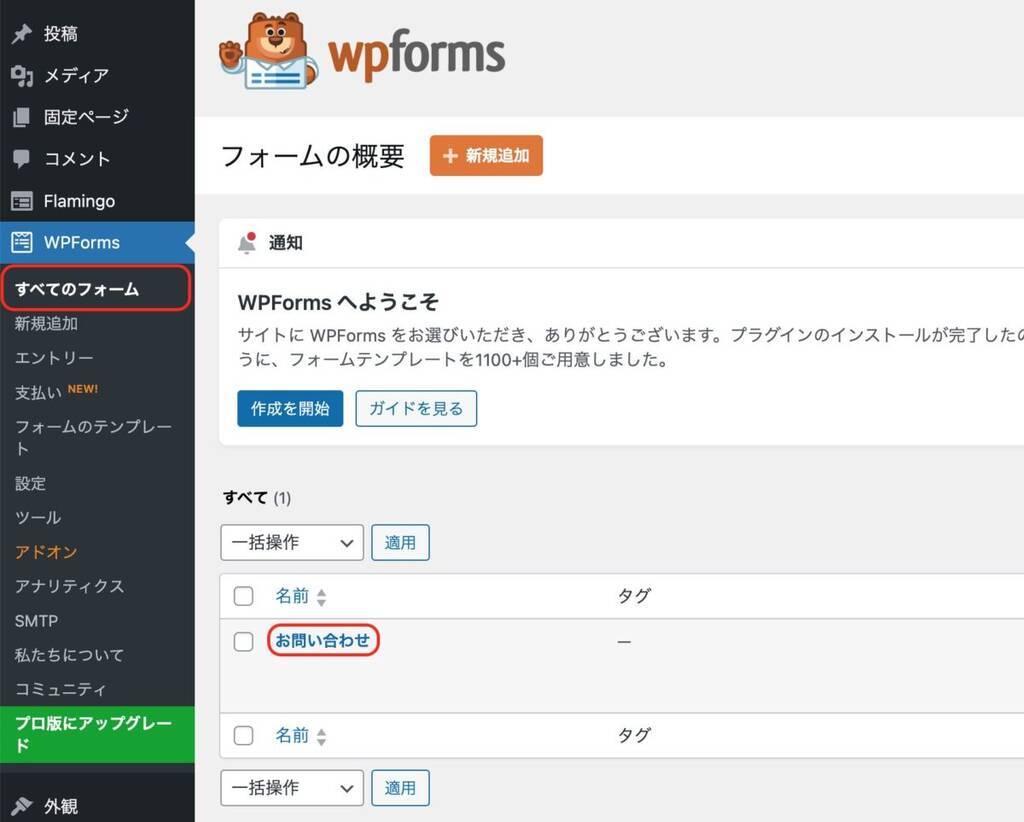Viewport: 1024px width, 822px height.
Task: Click タグ column header at table top
Action: click(634, 595)
